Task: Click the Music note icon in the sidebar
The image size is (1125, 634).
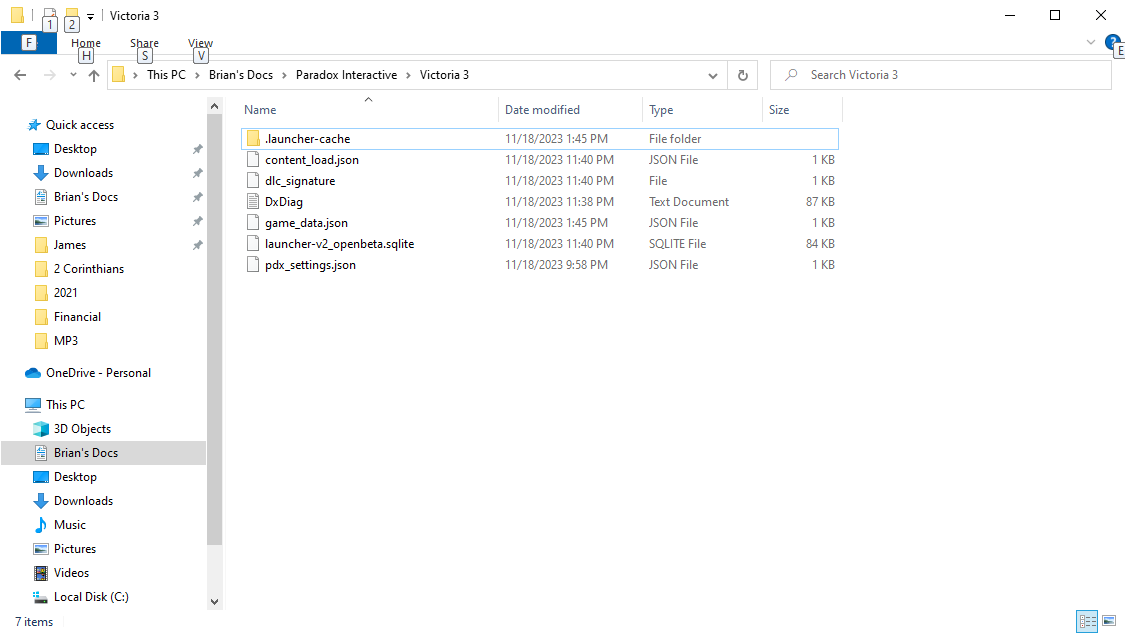Action: pos(41,525)
